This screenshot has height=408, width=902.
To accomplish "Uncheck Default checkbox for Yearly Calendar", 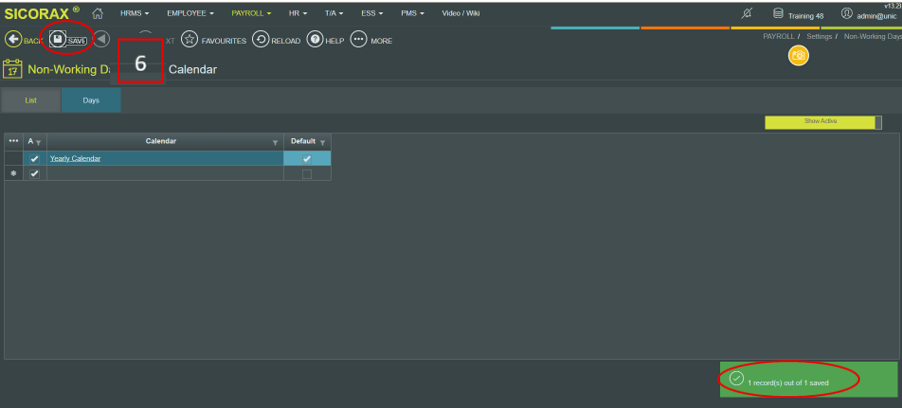I will tap(307, 158).
